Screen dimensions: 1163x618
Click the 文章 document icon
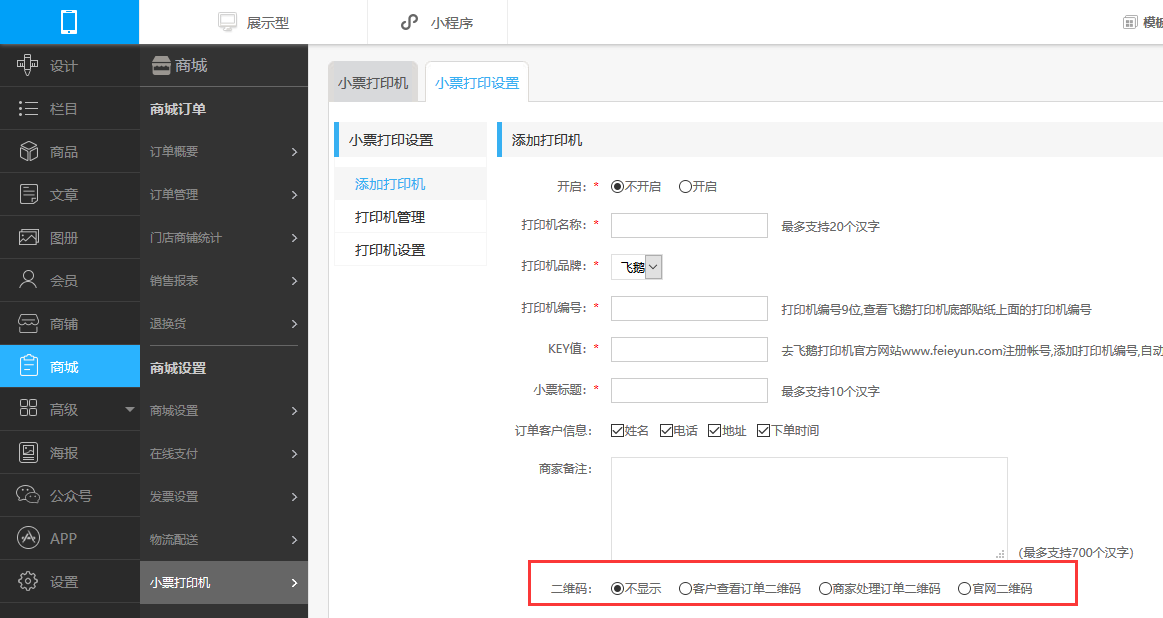pyautogui.click(x=28, y=194)
